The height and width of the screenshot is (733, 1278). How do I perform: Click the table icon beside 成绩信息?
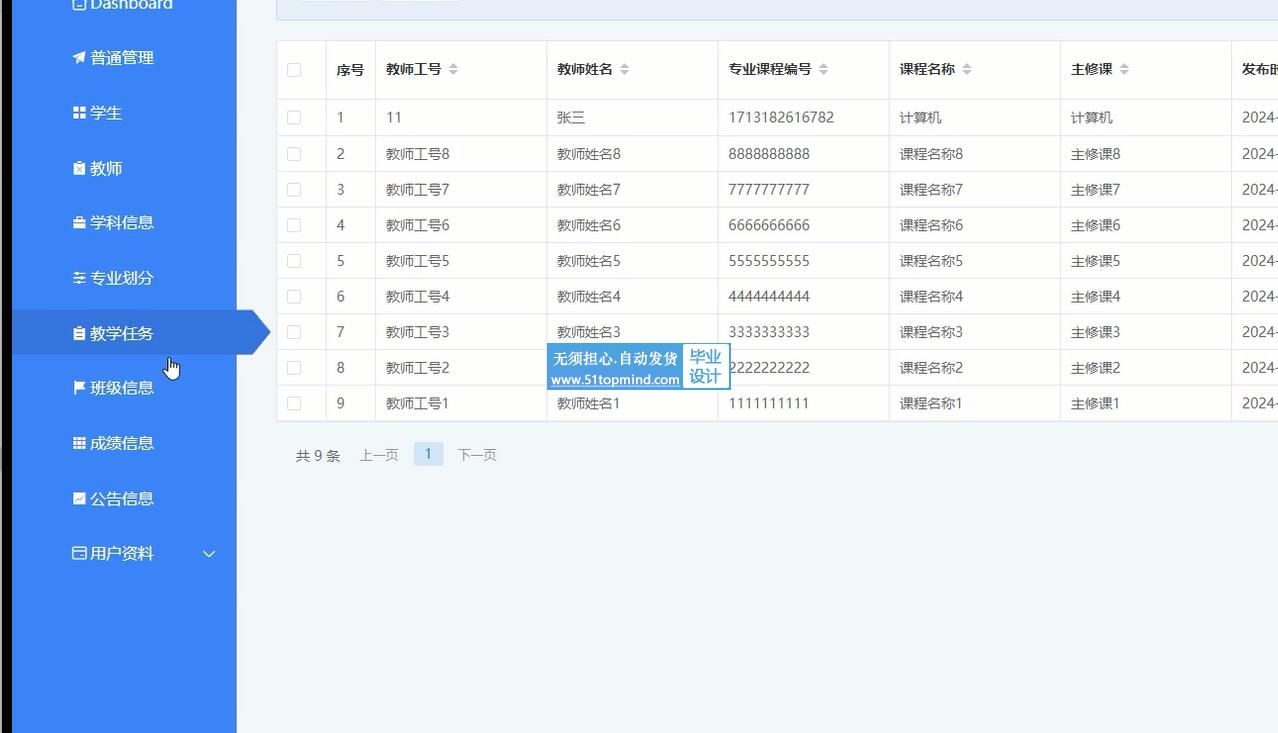click(x=79, y=443)
